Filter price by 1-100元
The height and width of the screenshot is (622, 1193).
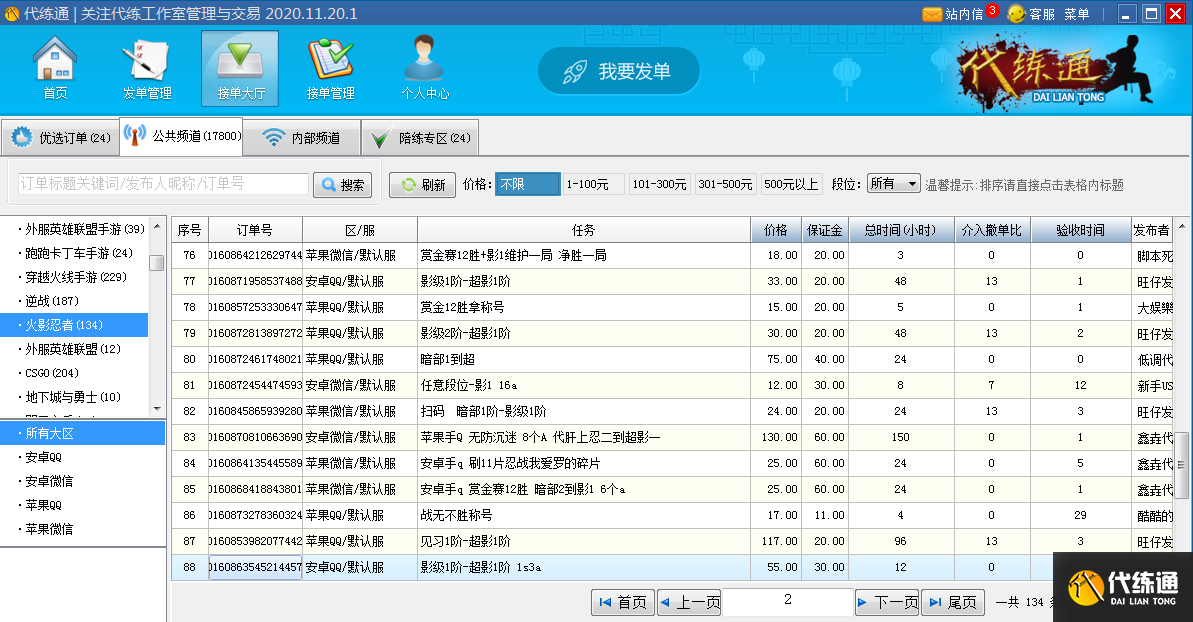coord(593,184)
